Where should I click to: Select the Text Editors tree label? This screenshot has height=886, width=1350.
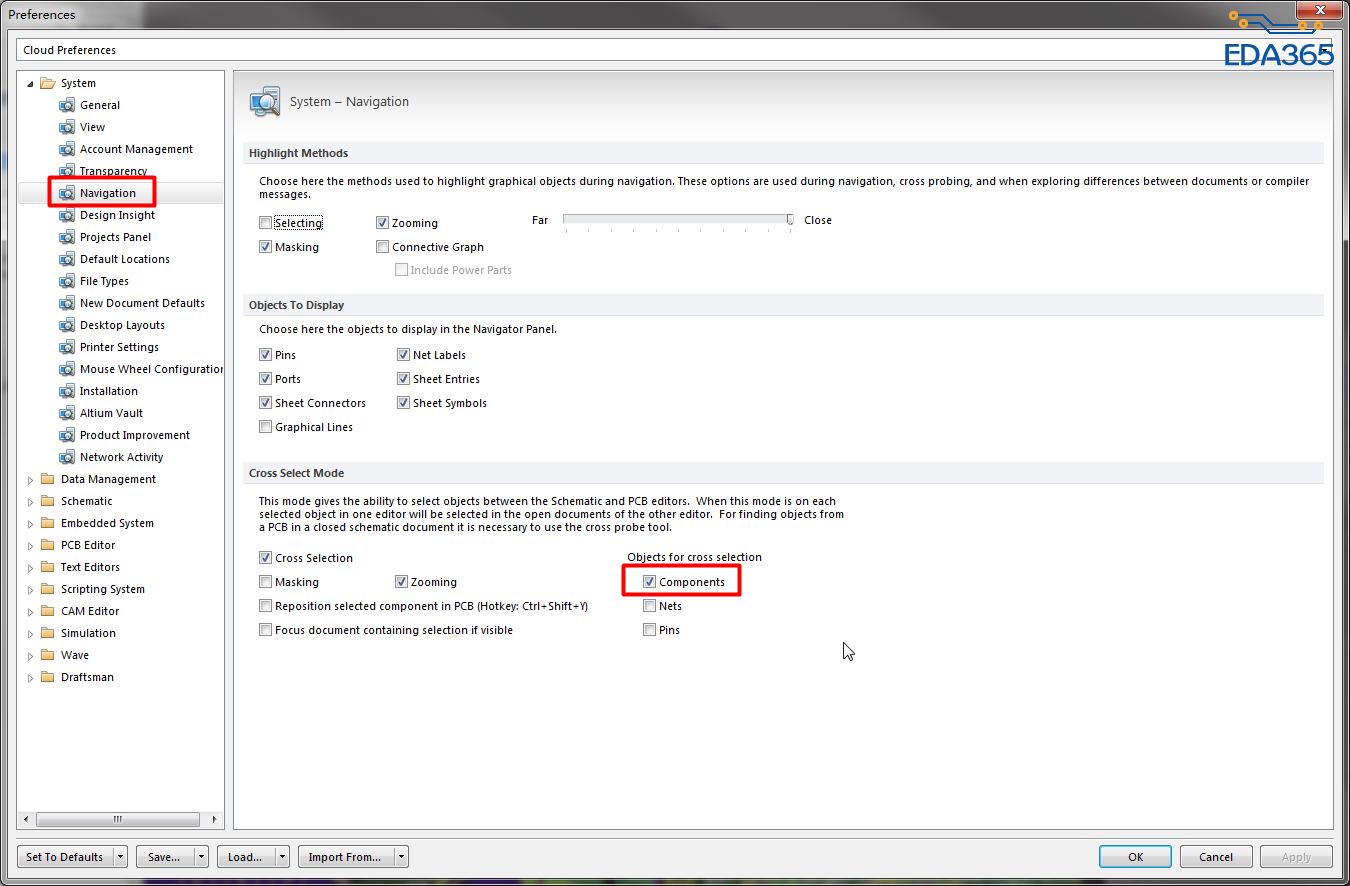90,567
